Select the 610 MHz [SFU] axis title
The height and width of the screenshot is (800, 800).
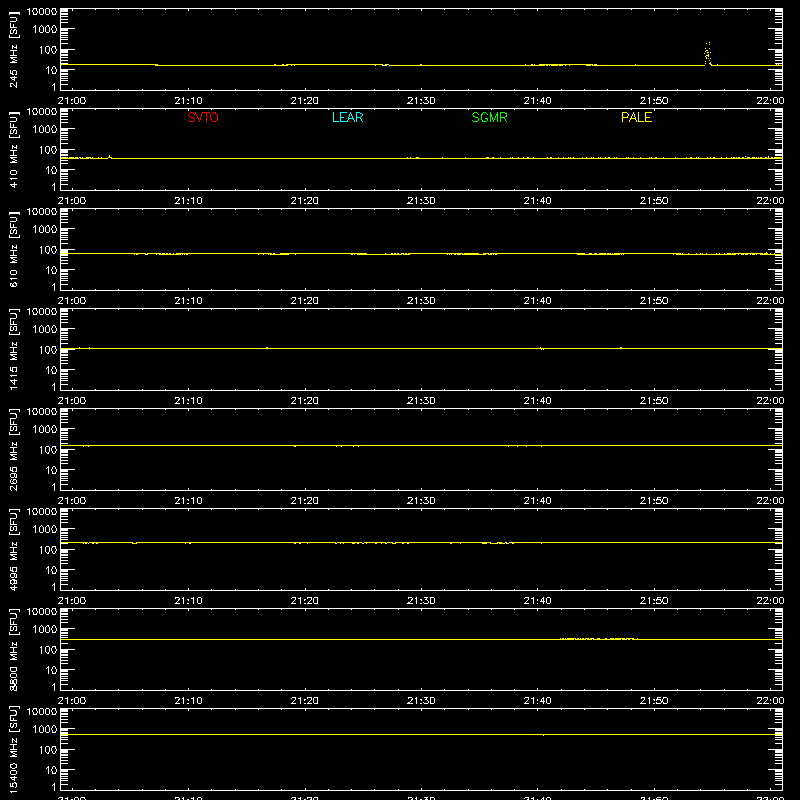coord(13,249)
